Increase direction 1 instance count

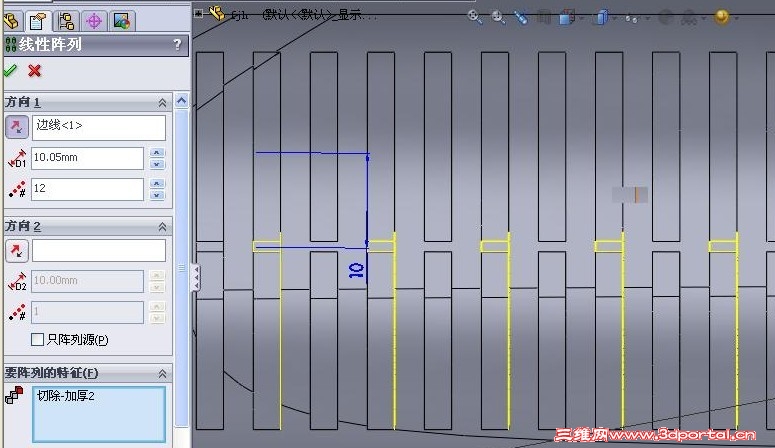click(x=157, y=183)
